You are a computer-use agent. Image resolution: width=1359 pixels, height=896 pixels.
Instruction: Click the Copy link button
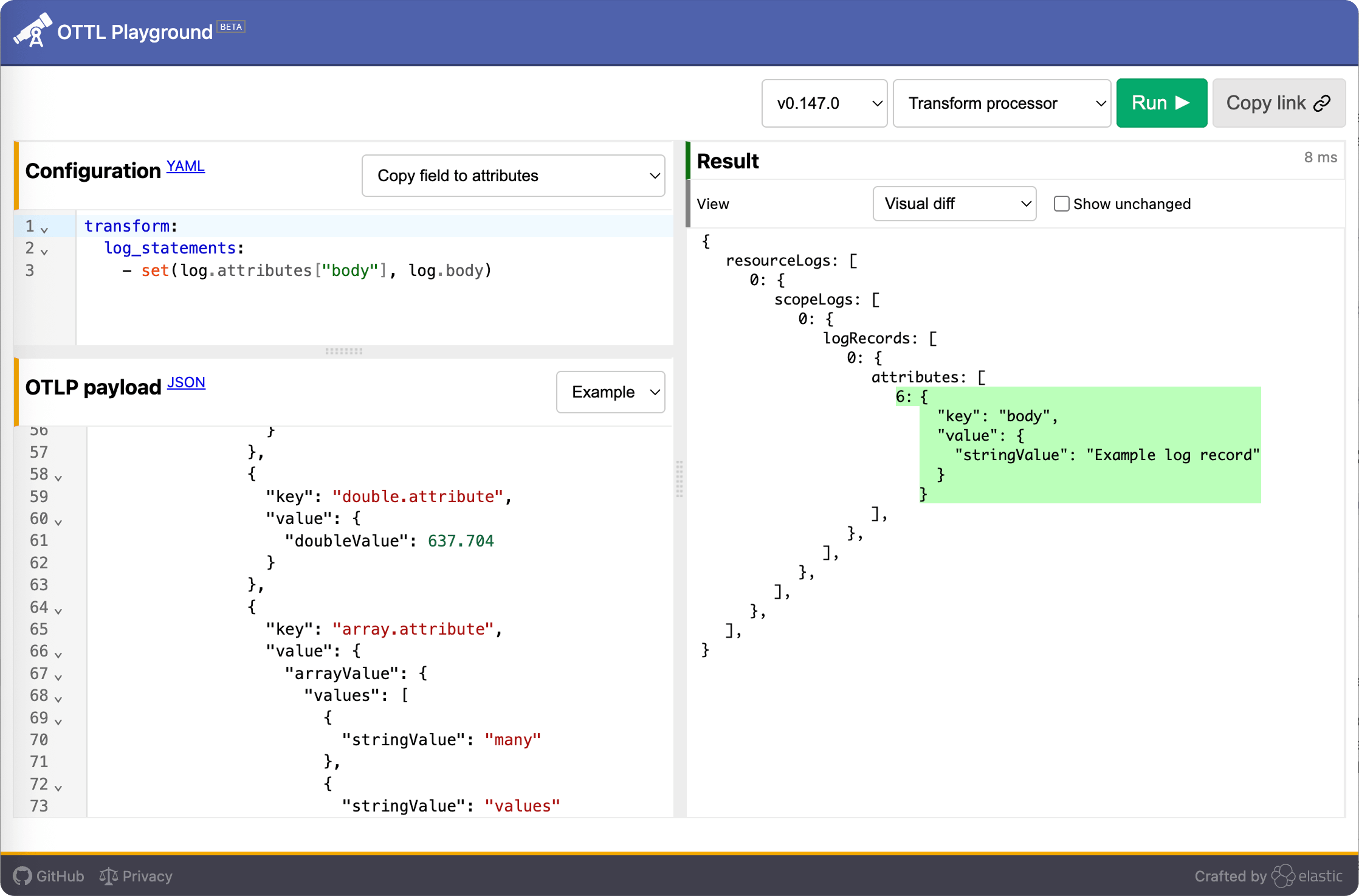[x=1278, y=103]
